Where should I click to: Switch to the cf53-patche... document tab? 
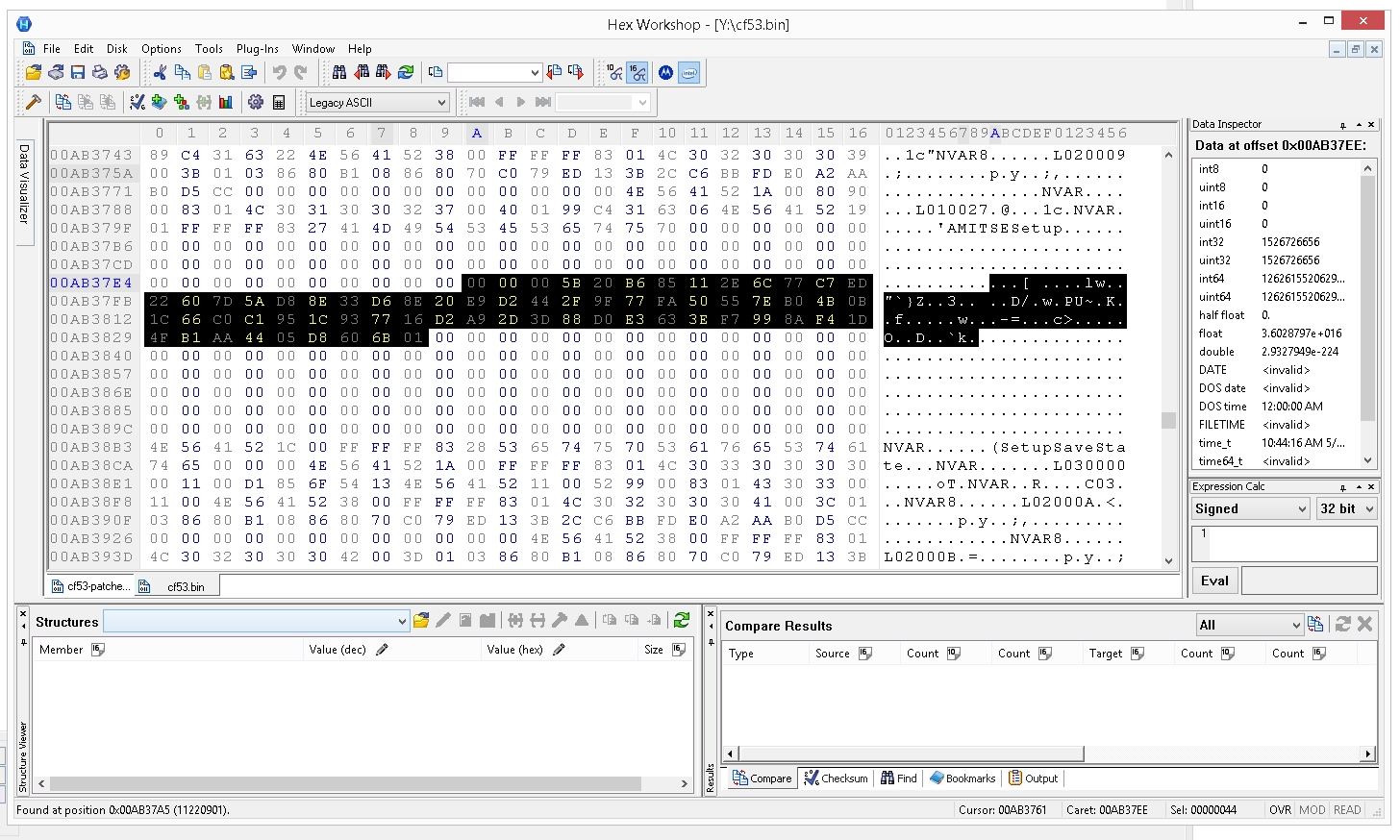89,586
